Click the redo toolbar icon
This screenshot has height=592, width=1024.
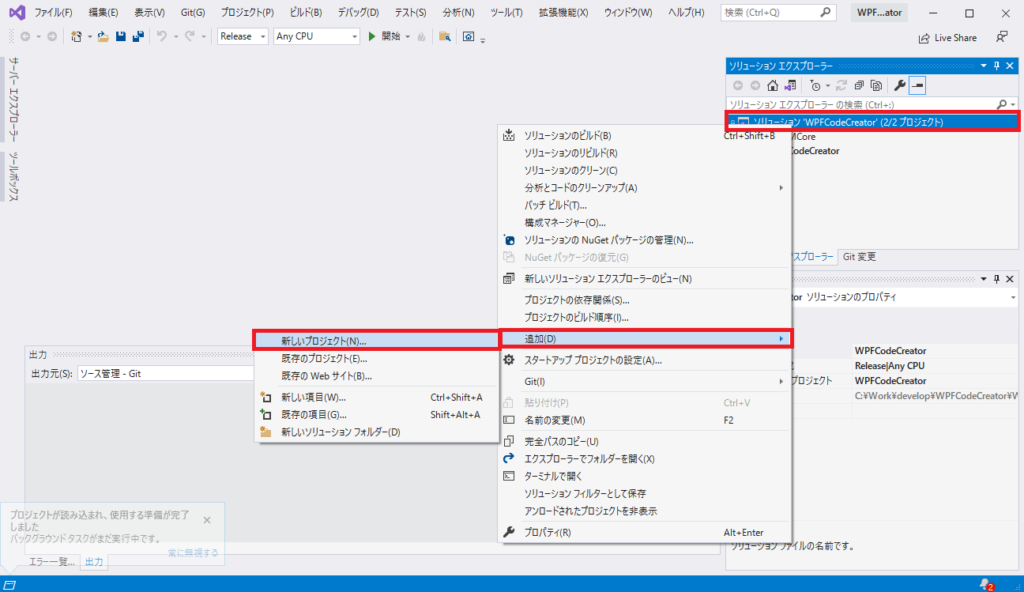189,37
